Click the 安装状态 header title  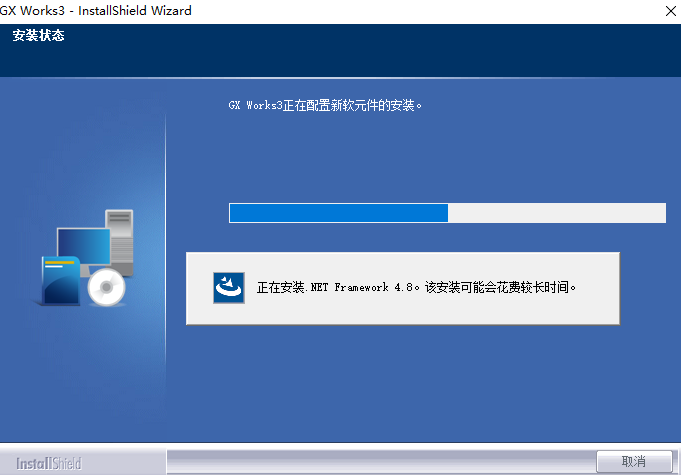coord(39,37)
